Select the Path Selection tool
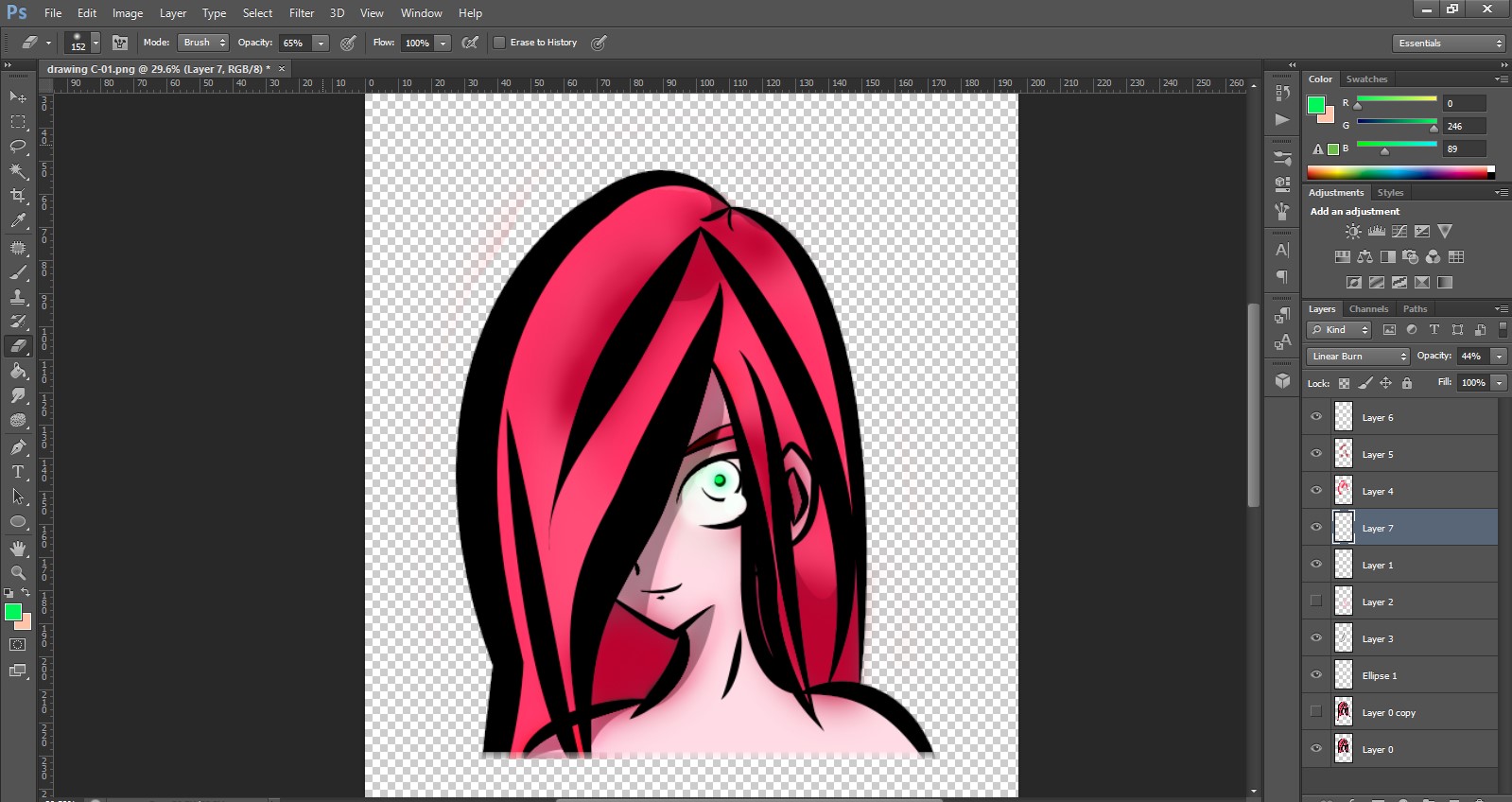This screenshot has width=1512, height=802. pos(18,497)
